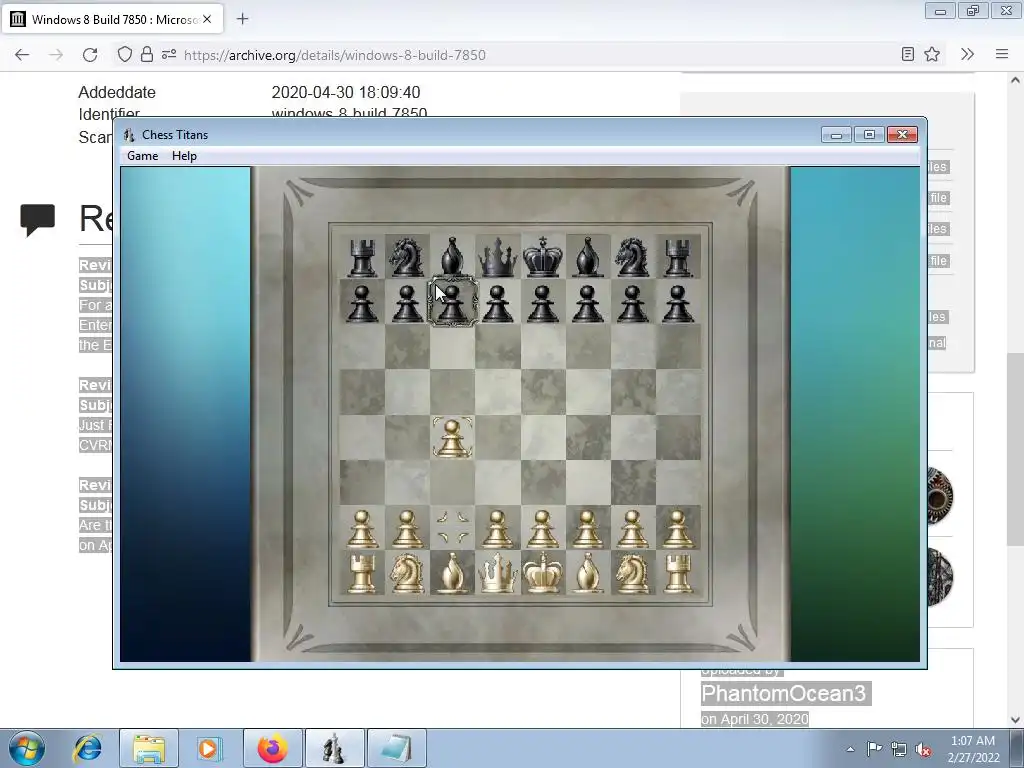The width and height of the screenshot is (1024, 768).
Task: Select the highlighted black pawn under the cursor
Action: point(452,303)
